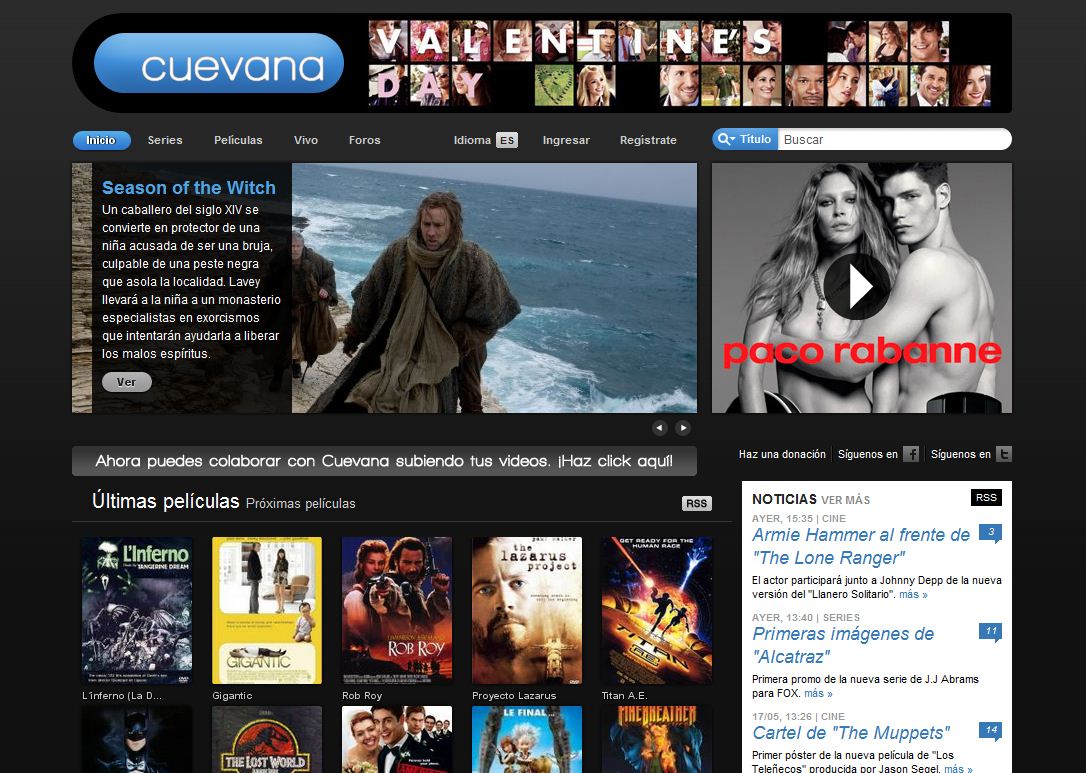Open the Batman movie poster
The image size is (1086, 773).
(137, 739)
